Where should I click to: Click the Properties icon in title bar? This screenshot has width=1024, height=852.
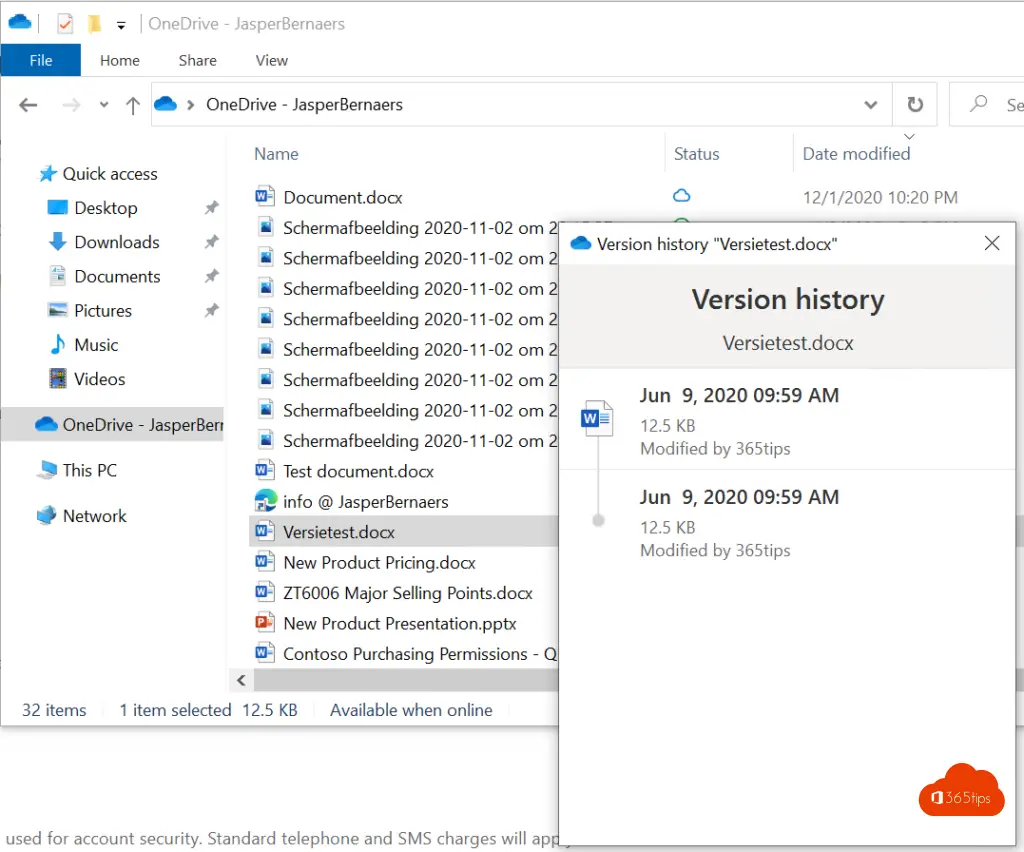click(x=66, y=24)
